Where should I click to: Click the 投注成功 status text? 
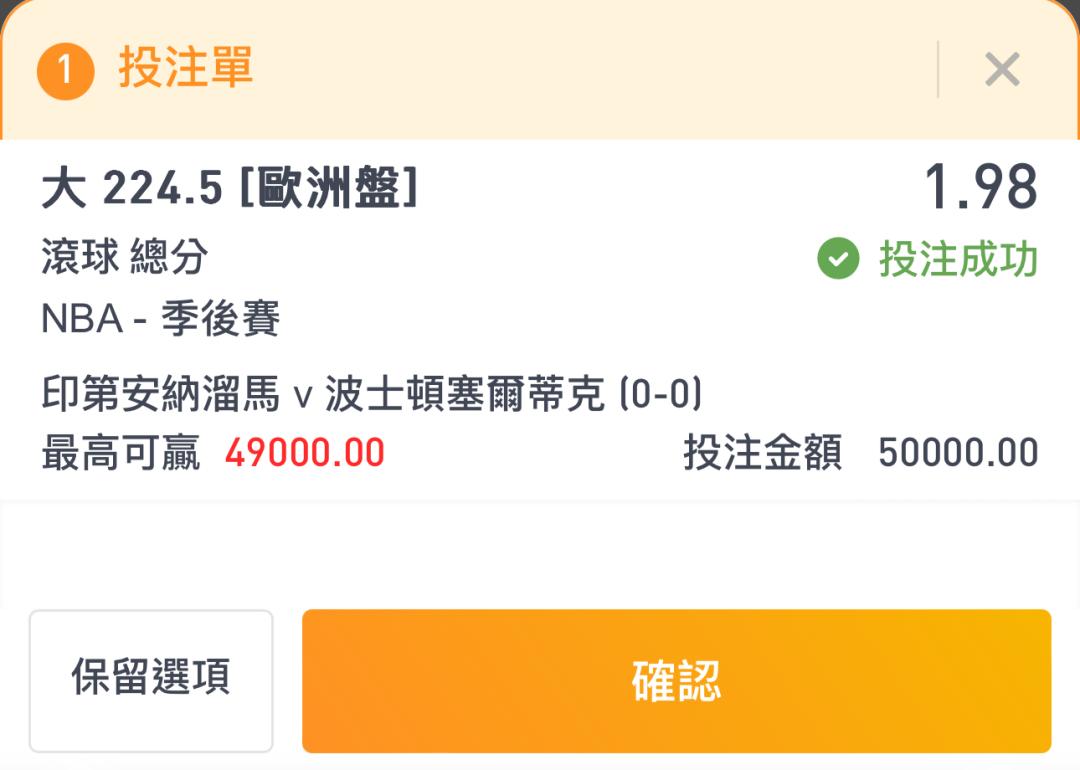(958, 259)
